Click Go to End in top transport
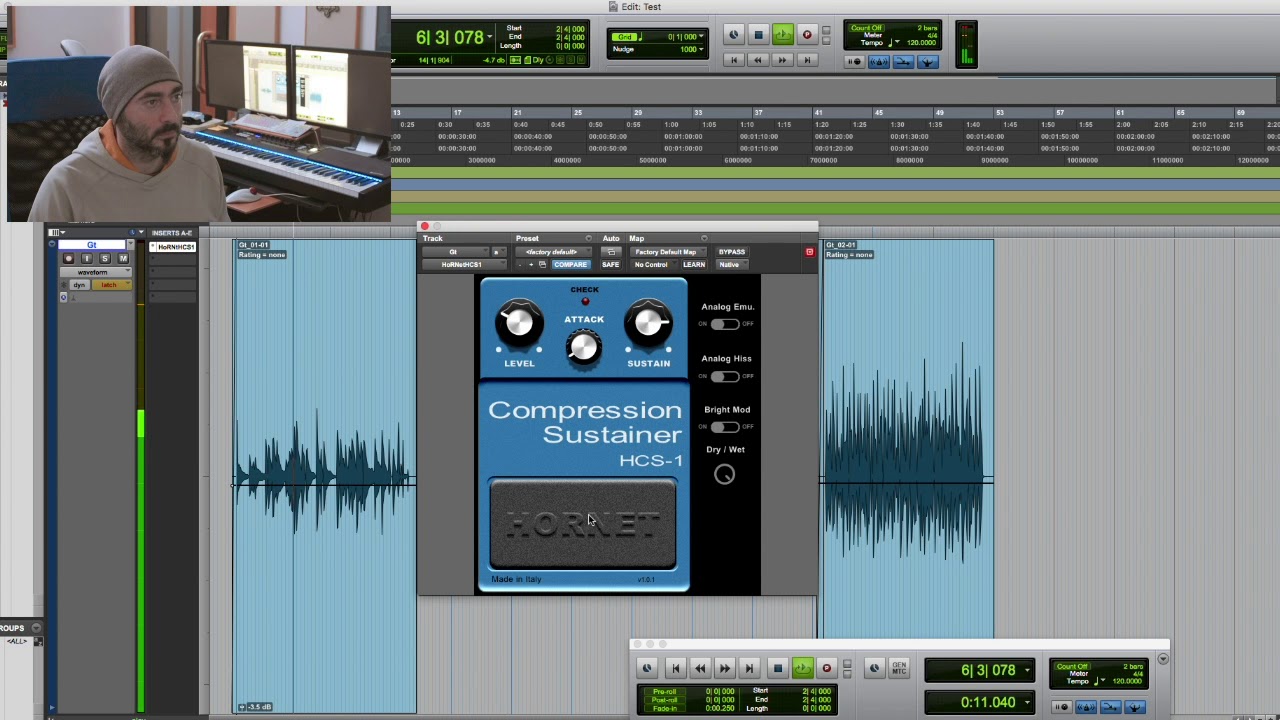 (x=807, y=60)
